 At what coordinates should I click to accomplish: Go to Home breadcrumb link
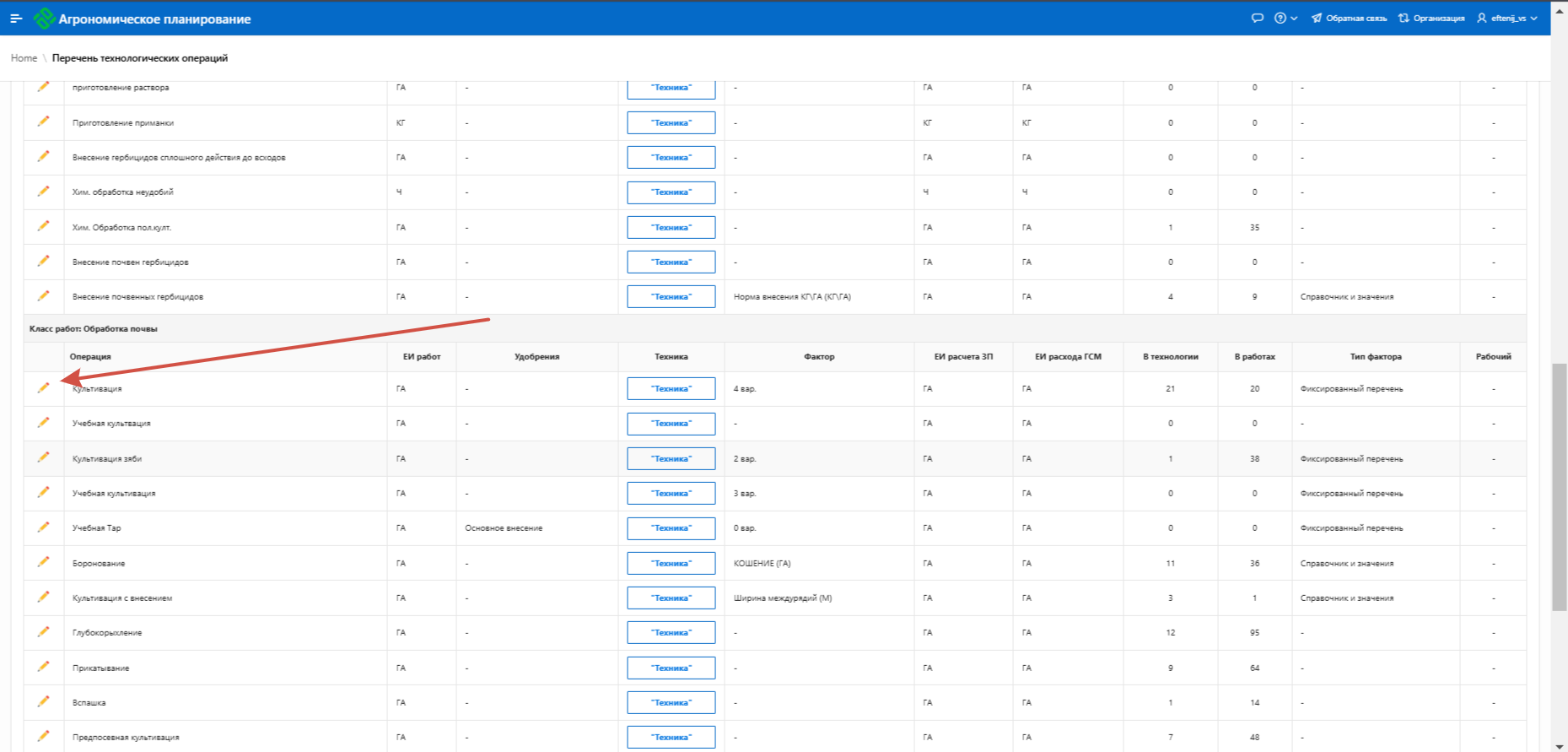coord(24,58)
